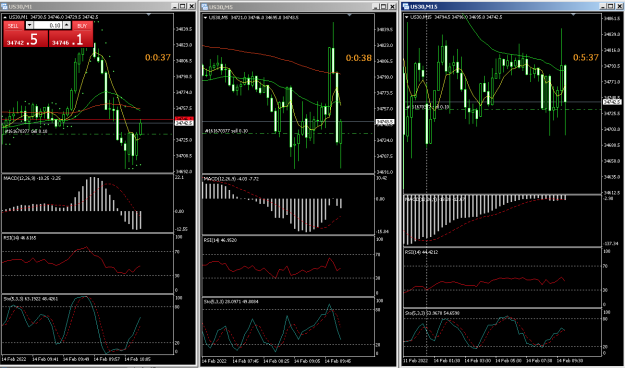Expand one-click trading panel in US30,M15 chart
Image resolution: width=625 pixels, height=368 pixels.
(x=407, y=17)
